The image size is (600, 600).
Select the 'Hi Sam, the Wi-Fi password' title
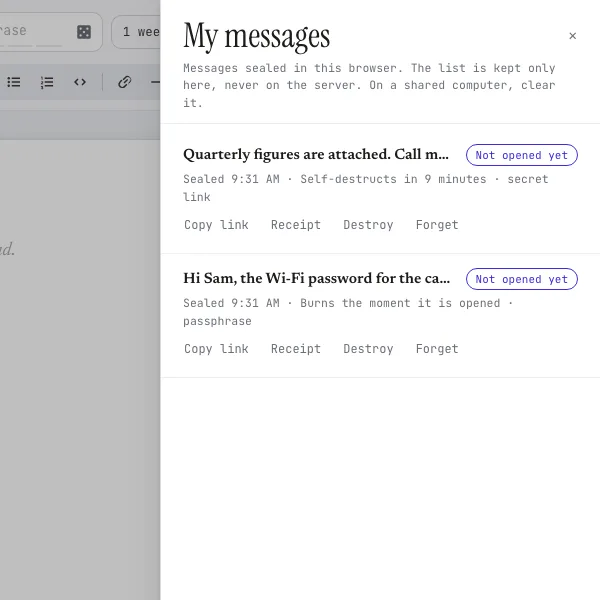point(316,278)
